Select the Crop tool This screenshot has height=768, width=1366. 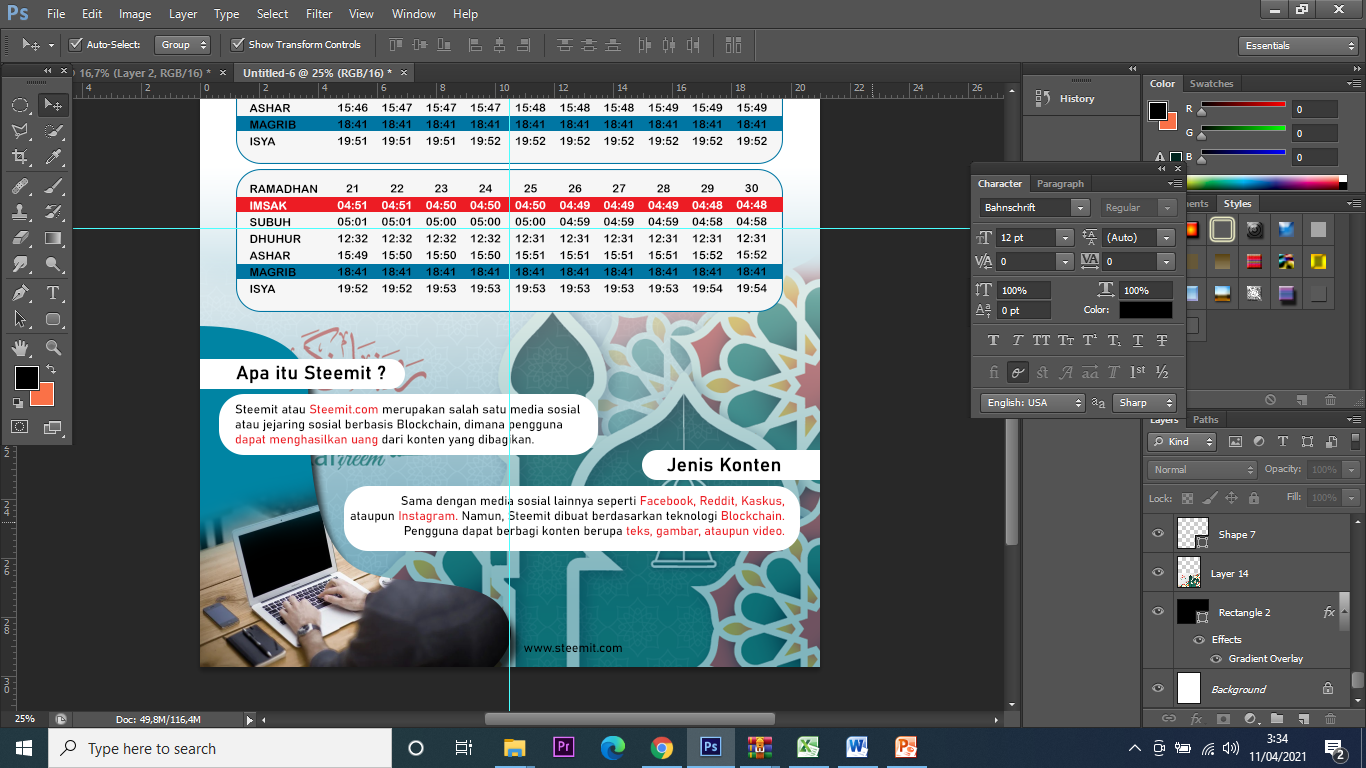(x=20, y=157)
